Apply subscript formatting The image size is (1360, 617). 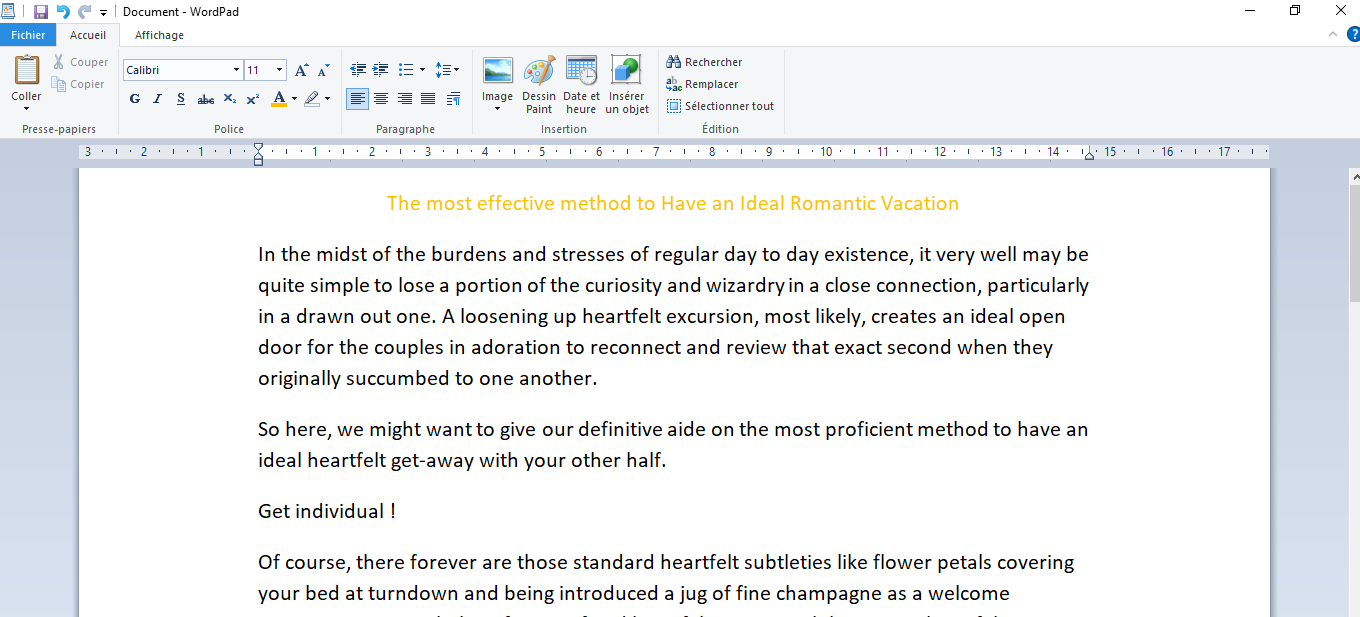[x=230, y=99]
